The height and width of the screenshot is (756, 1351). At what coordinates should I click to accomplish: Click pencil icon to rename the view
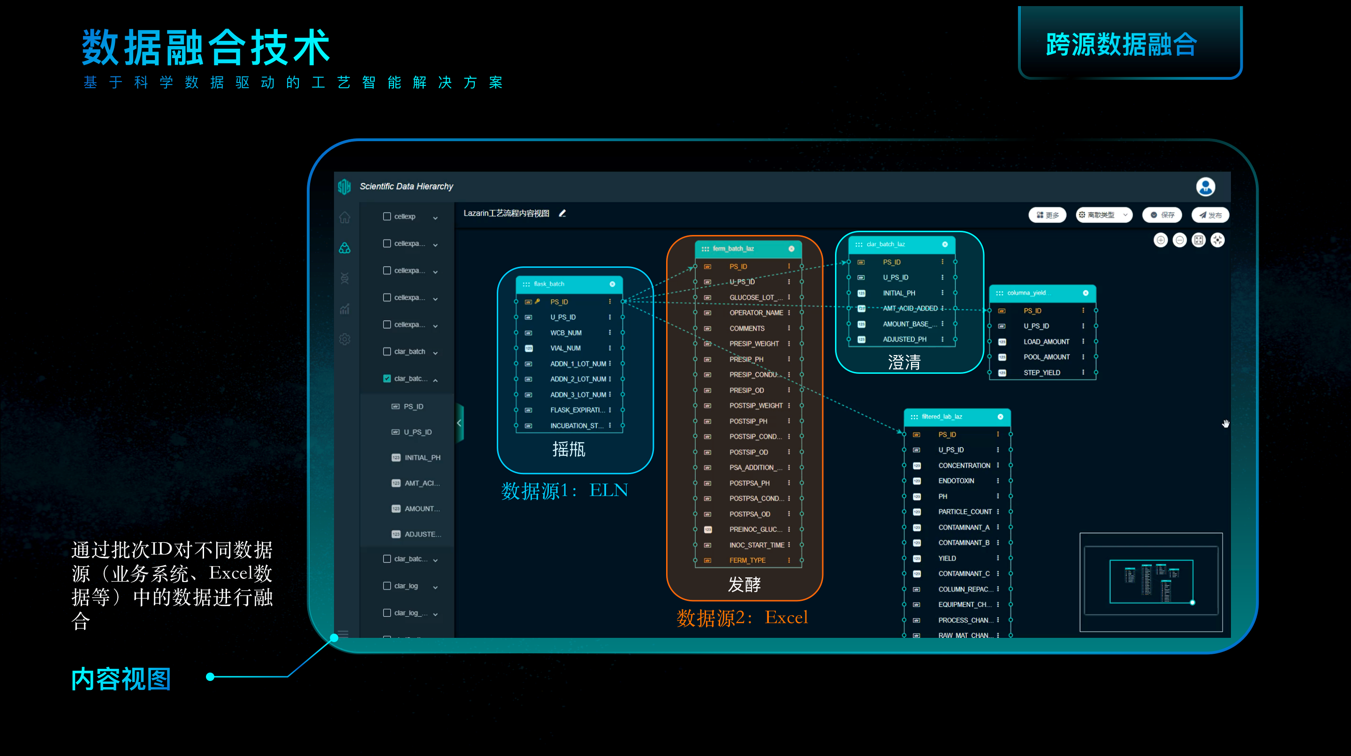(x=562, y=213)
